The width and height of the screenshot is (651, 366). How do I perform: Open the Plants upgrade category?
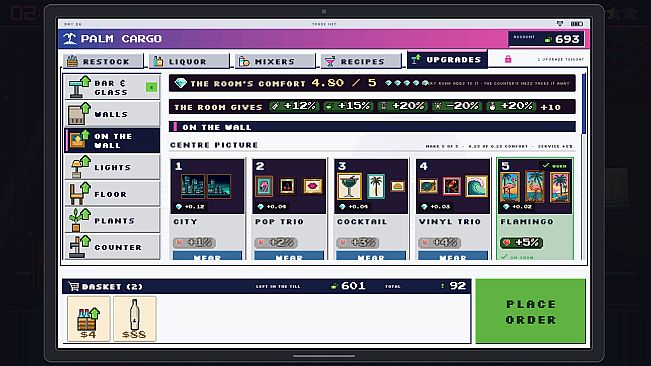[x=112, y=220]
